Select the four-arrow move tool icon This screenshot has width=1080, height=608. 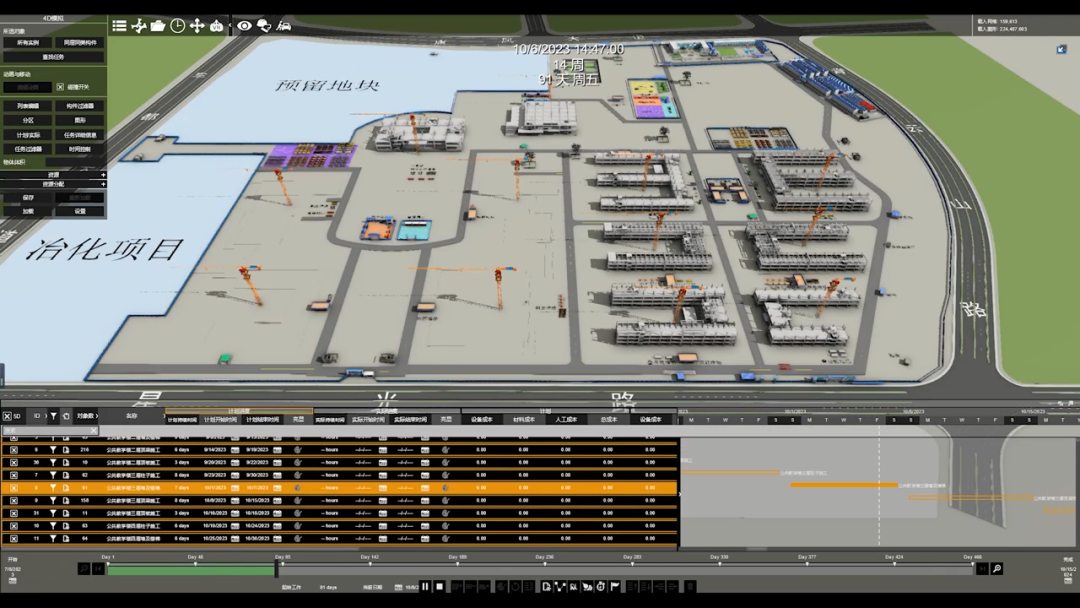tap(197, 26)
